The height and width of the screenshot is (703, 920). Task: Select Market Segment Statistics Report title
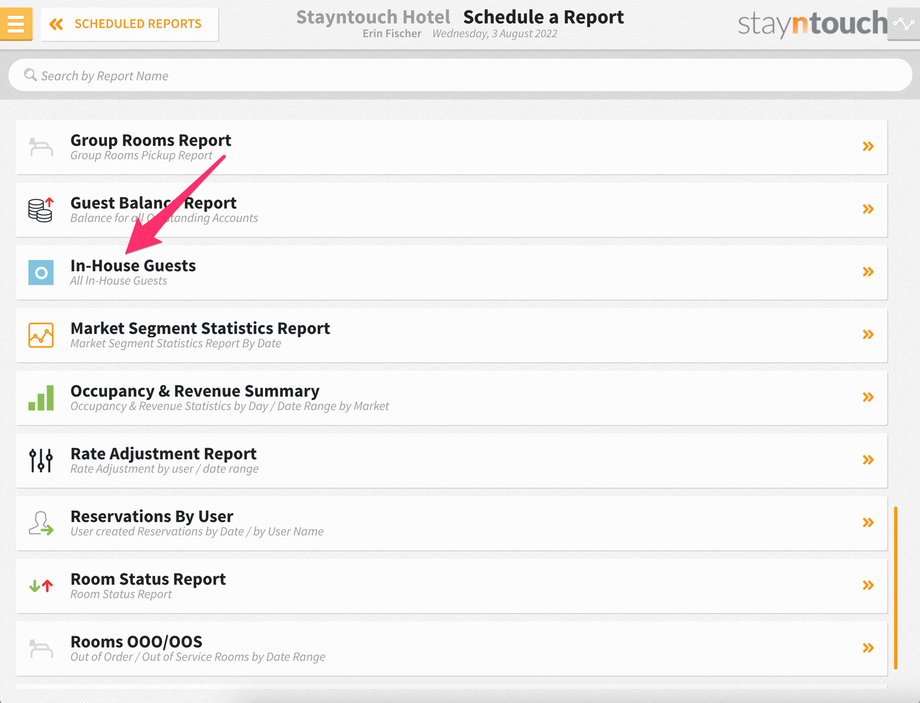[x=200, y=329]
